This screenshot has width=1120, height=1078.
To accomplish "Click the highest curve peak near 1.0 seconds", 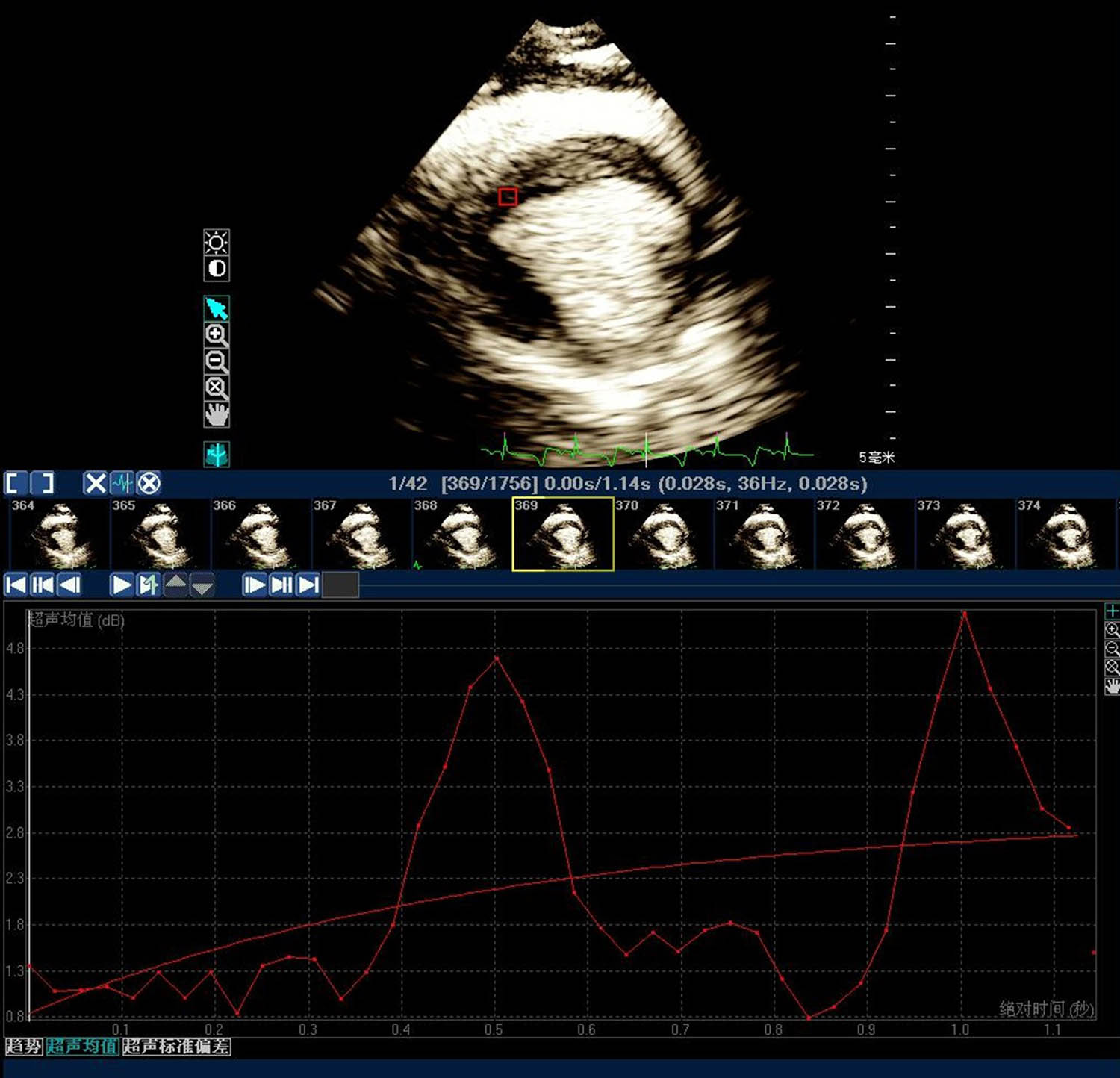I will pos(965,614).
